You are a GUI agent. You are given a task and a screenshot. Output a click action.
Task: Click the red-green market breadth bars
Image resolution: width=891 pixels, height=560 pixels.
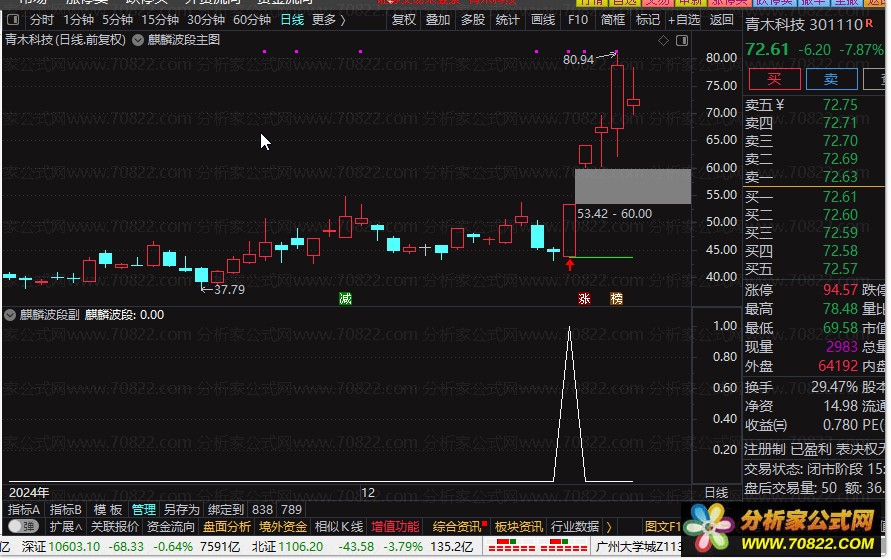click(x=538, y=546)
